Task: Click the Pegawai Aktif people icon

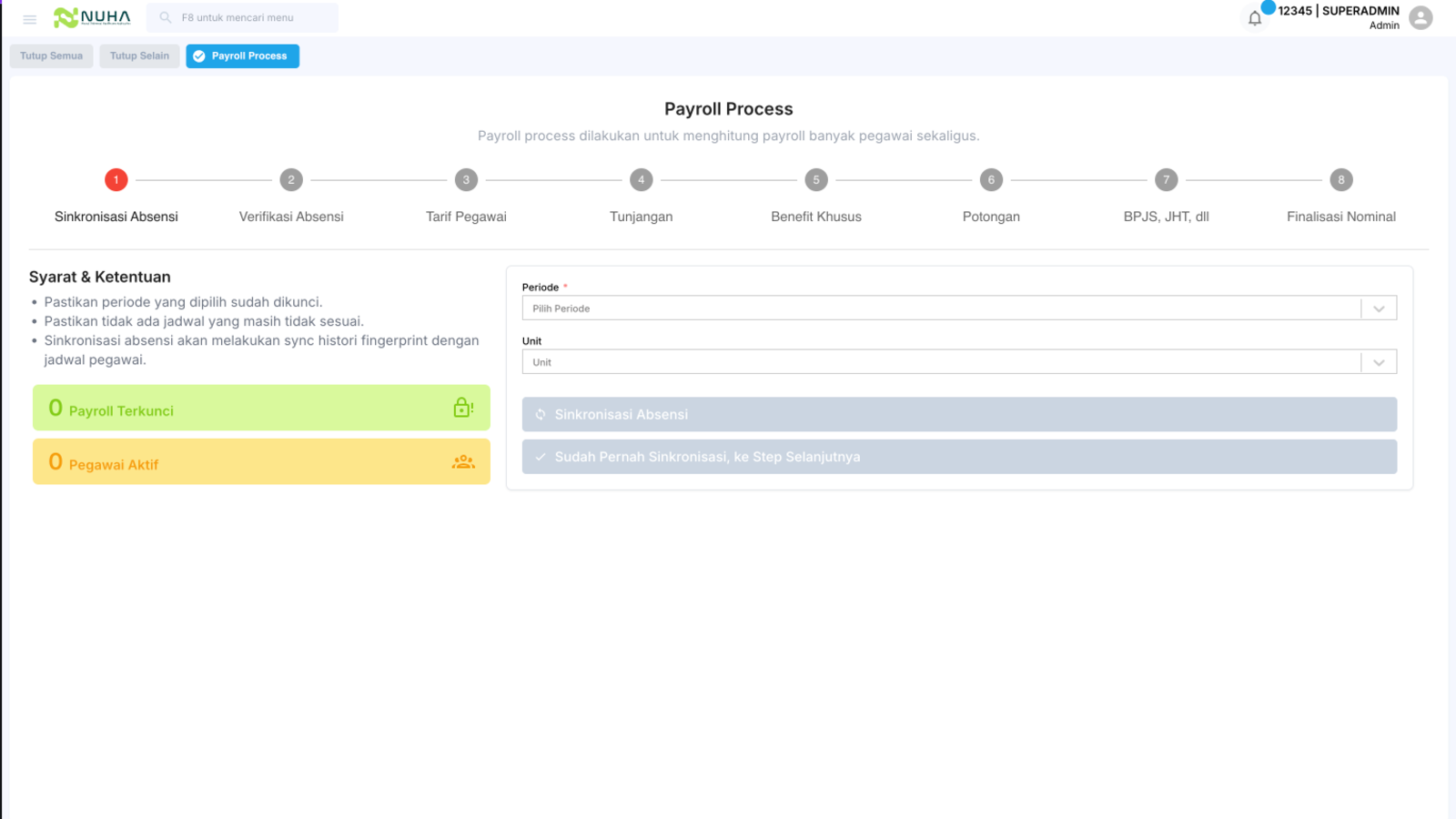Action: [x=463, y=461]
